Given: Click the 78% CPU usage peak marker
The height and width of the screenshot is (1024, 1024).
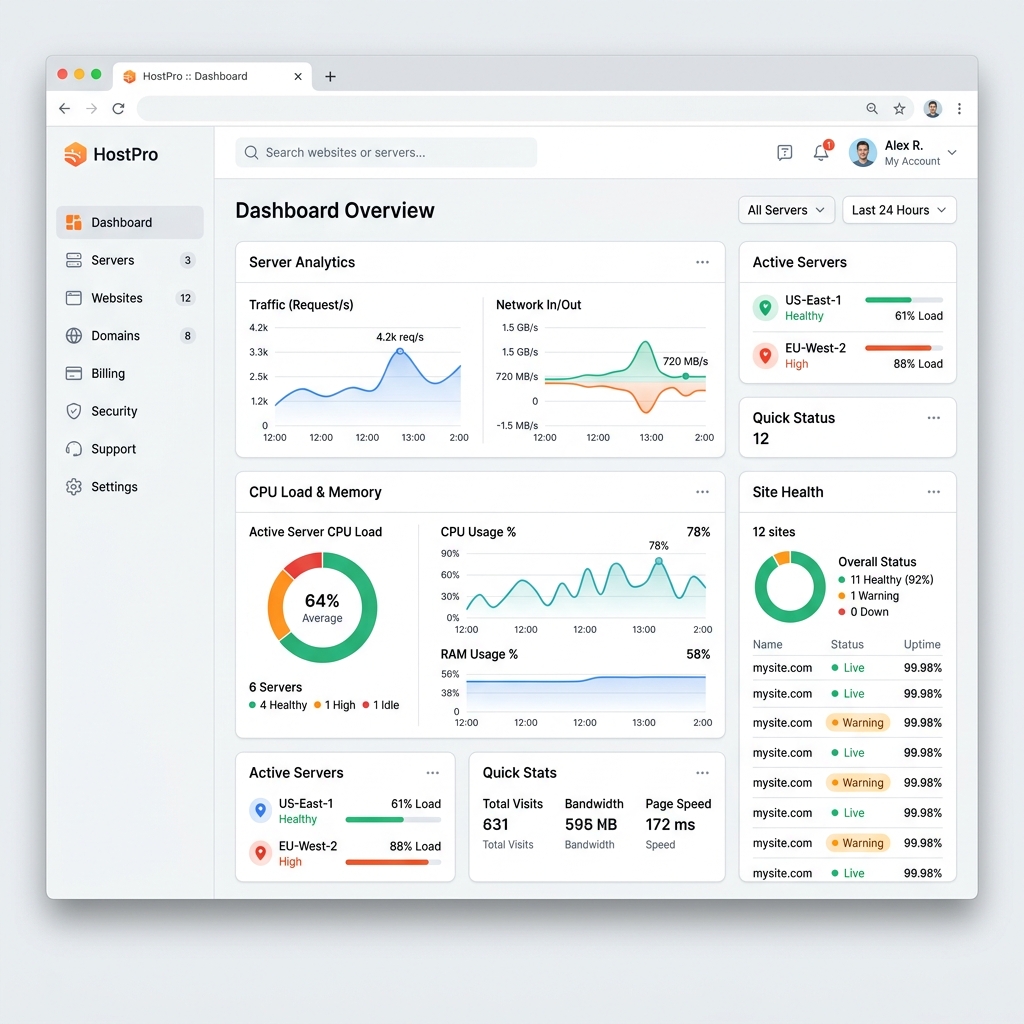Looking at the screenshot, I should click(659, 561).
